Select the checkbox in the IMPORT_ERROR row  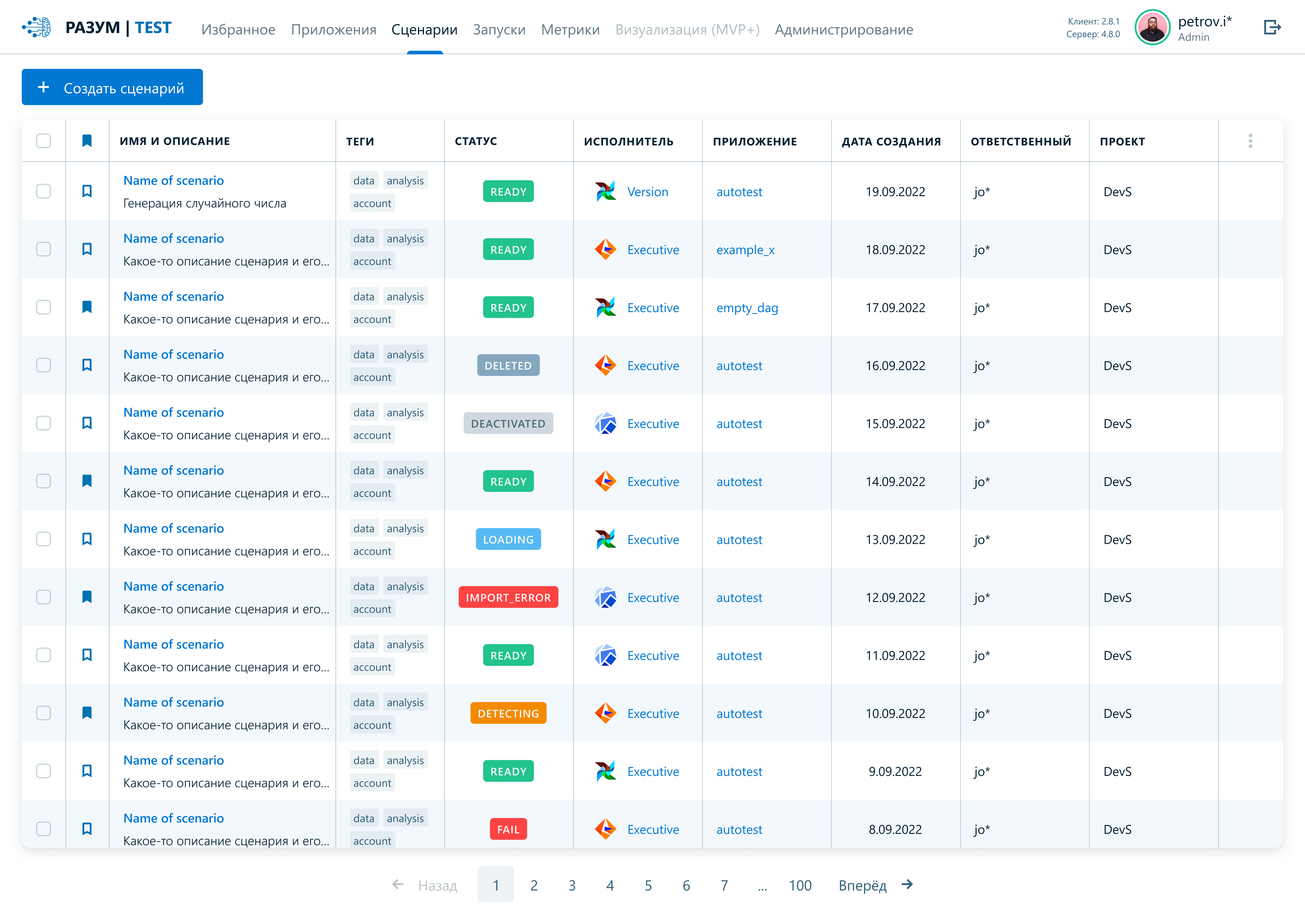43,597
